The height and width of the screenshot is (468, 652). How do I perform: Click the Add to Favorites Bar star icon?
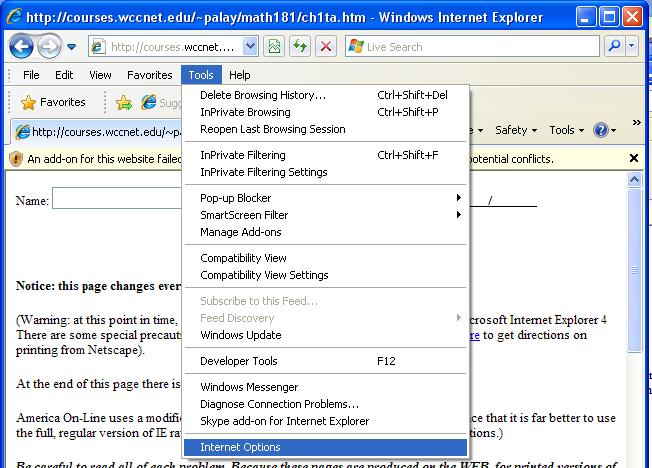[123, 102]
